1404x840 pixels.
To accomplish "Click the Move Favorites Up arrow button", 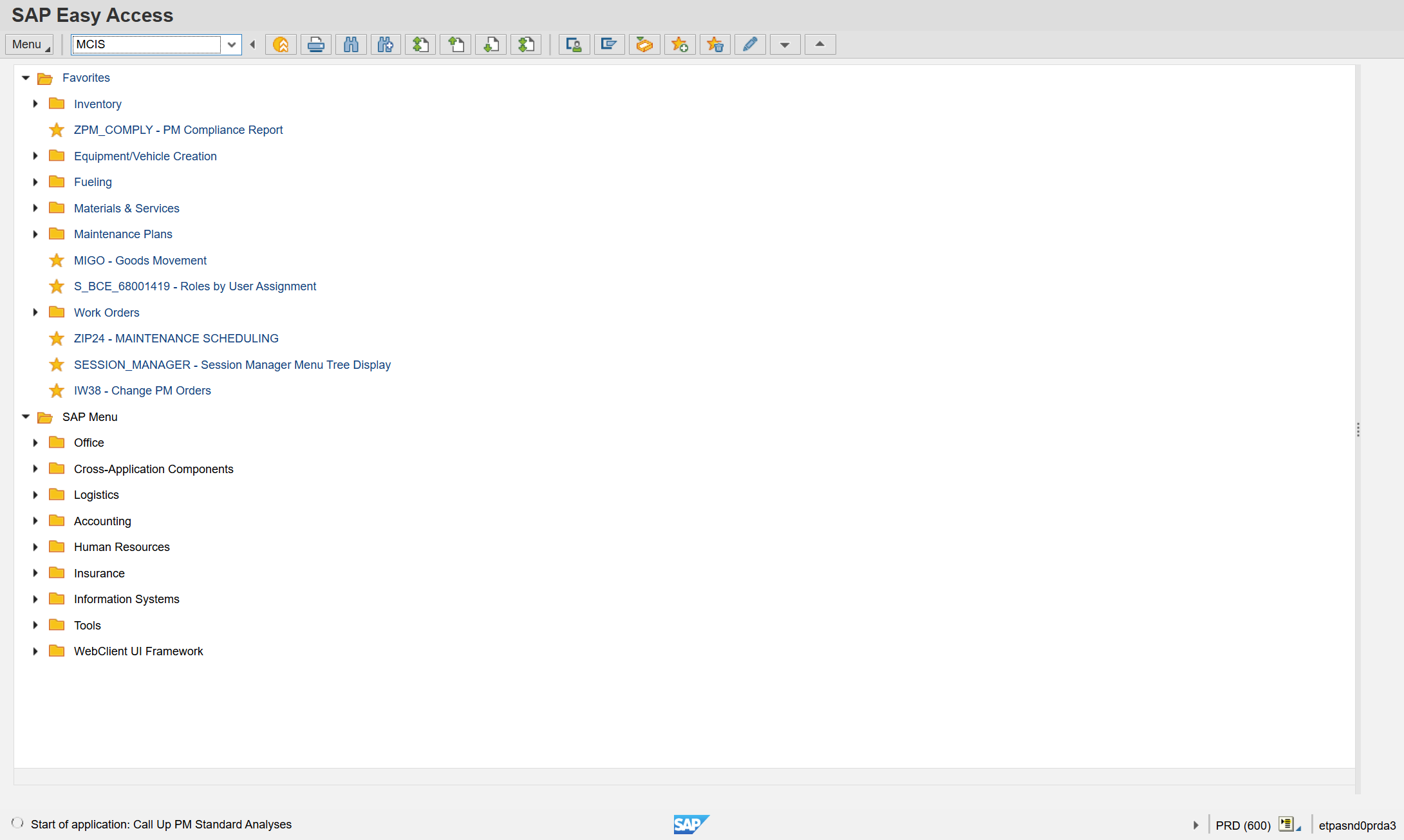I will click(820, 44).
